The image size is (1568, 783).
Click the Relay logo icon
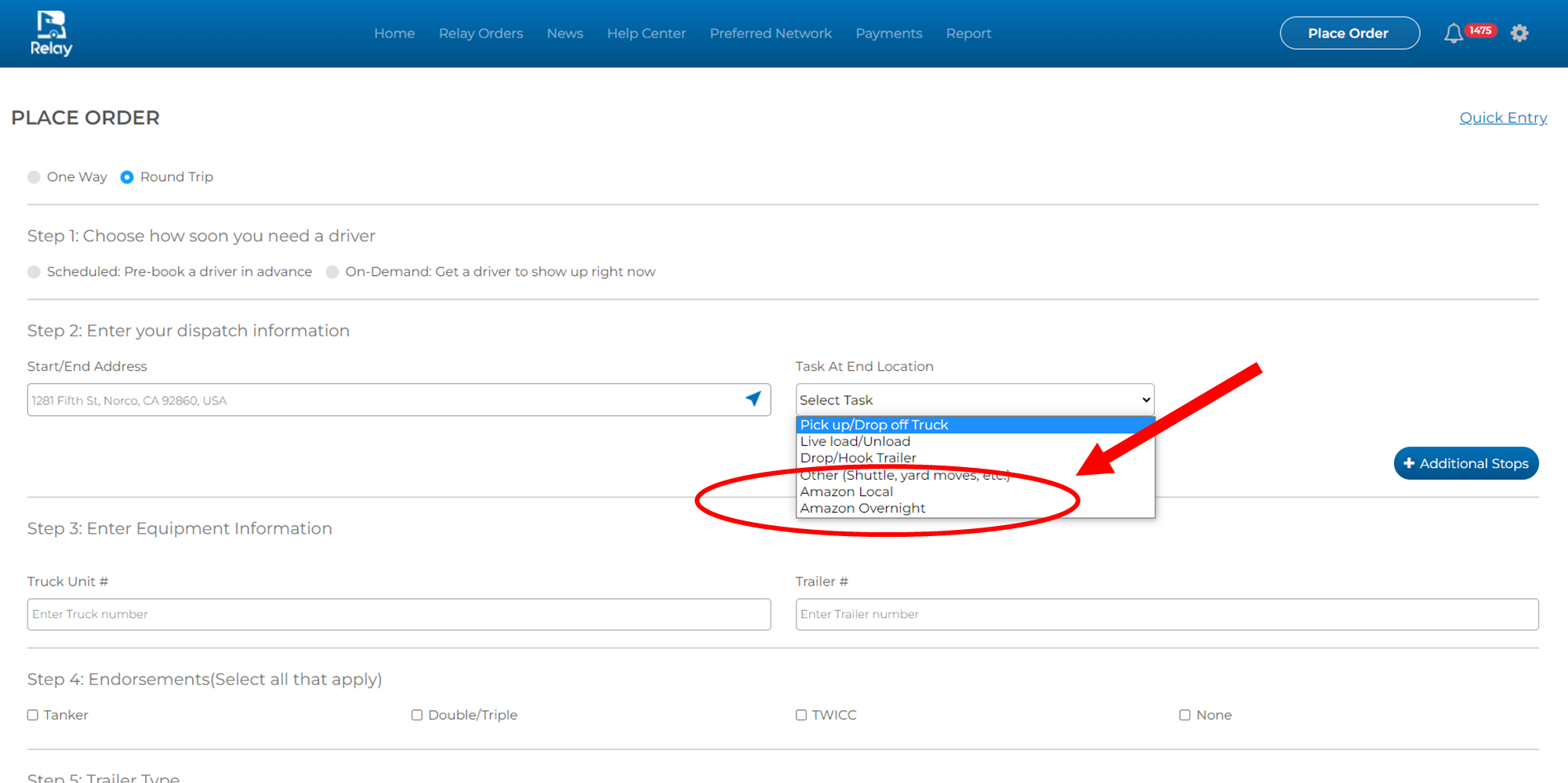(51, 33)
